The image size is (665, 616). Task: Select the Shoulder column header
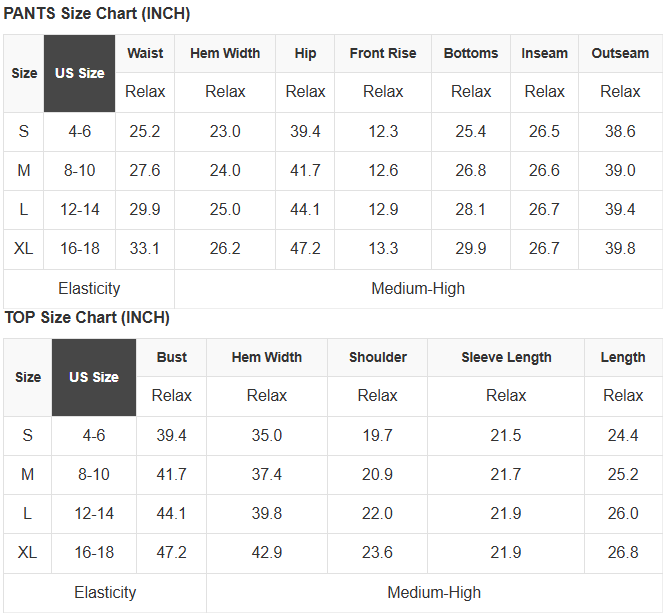click(377, 357)
